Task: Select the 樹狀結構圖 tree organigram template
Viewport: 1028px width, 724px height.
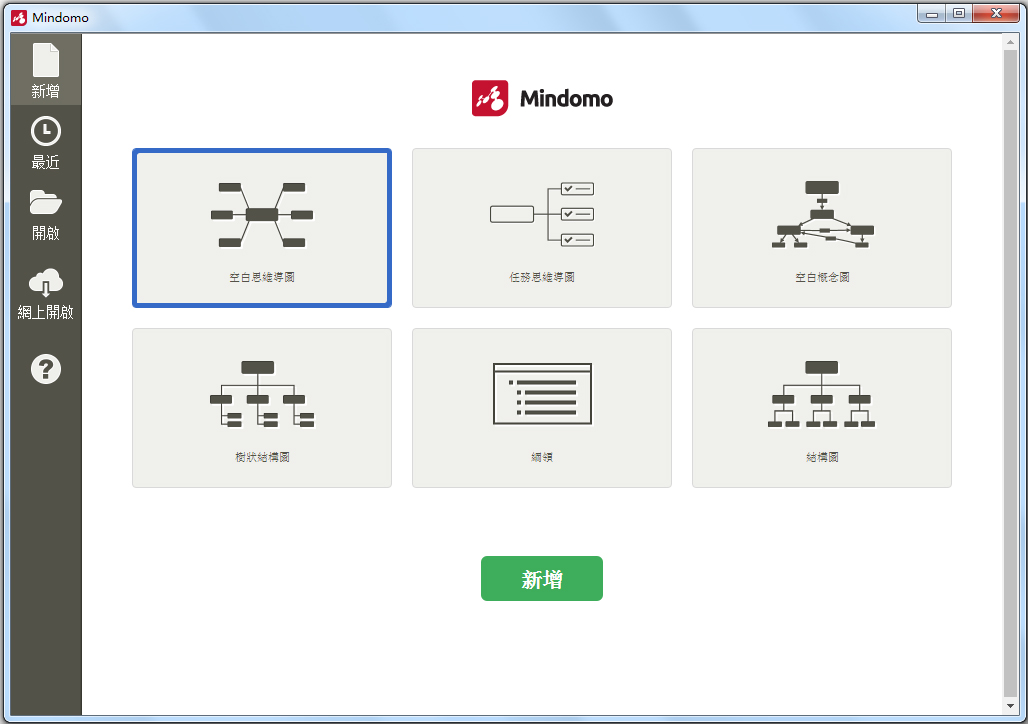Action: 262,408
